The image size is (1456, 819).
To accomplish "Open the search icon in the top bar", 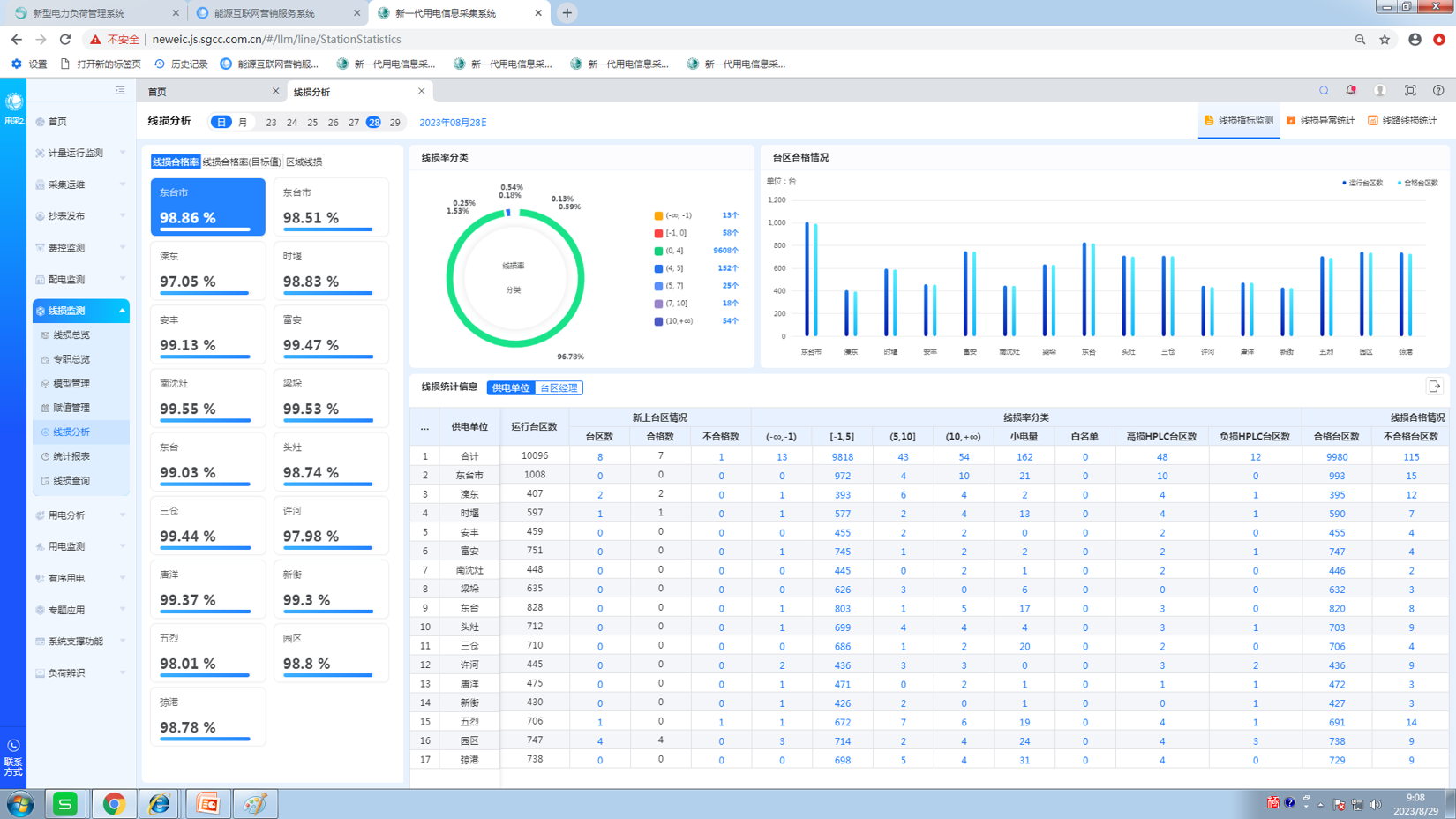I will 1324,90.
